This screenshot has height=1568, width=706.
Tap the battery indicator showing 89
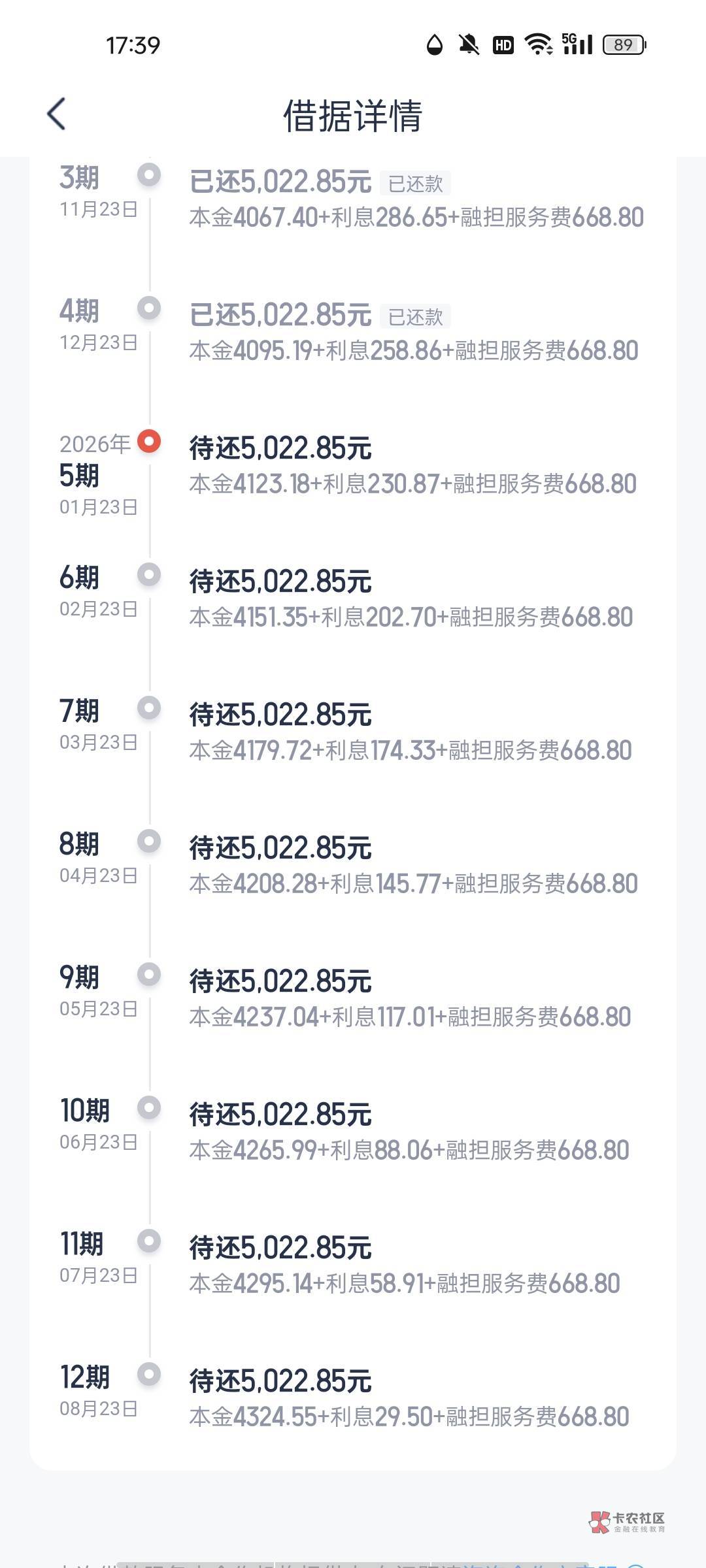pos(624,44)
